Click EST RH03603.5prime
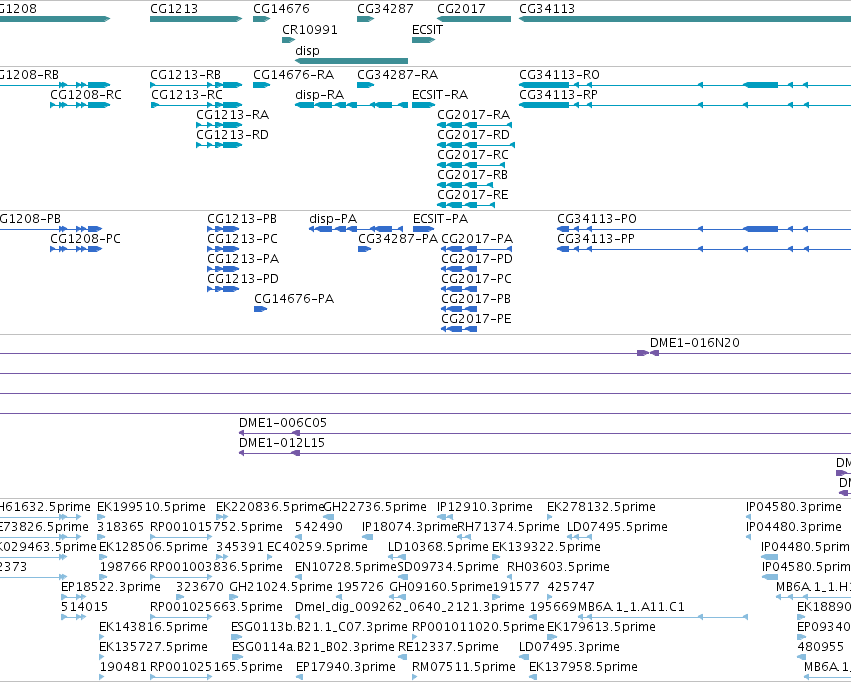This screenshot has height=682, width=851. pyautogui.click(x=558, y=567)
